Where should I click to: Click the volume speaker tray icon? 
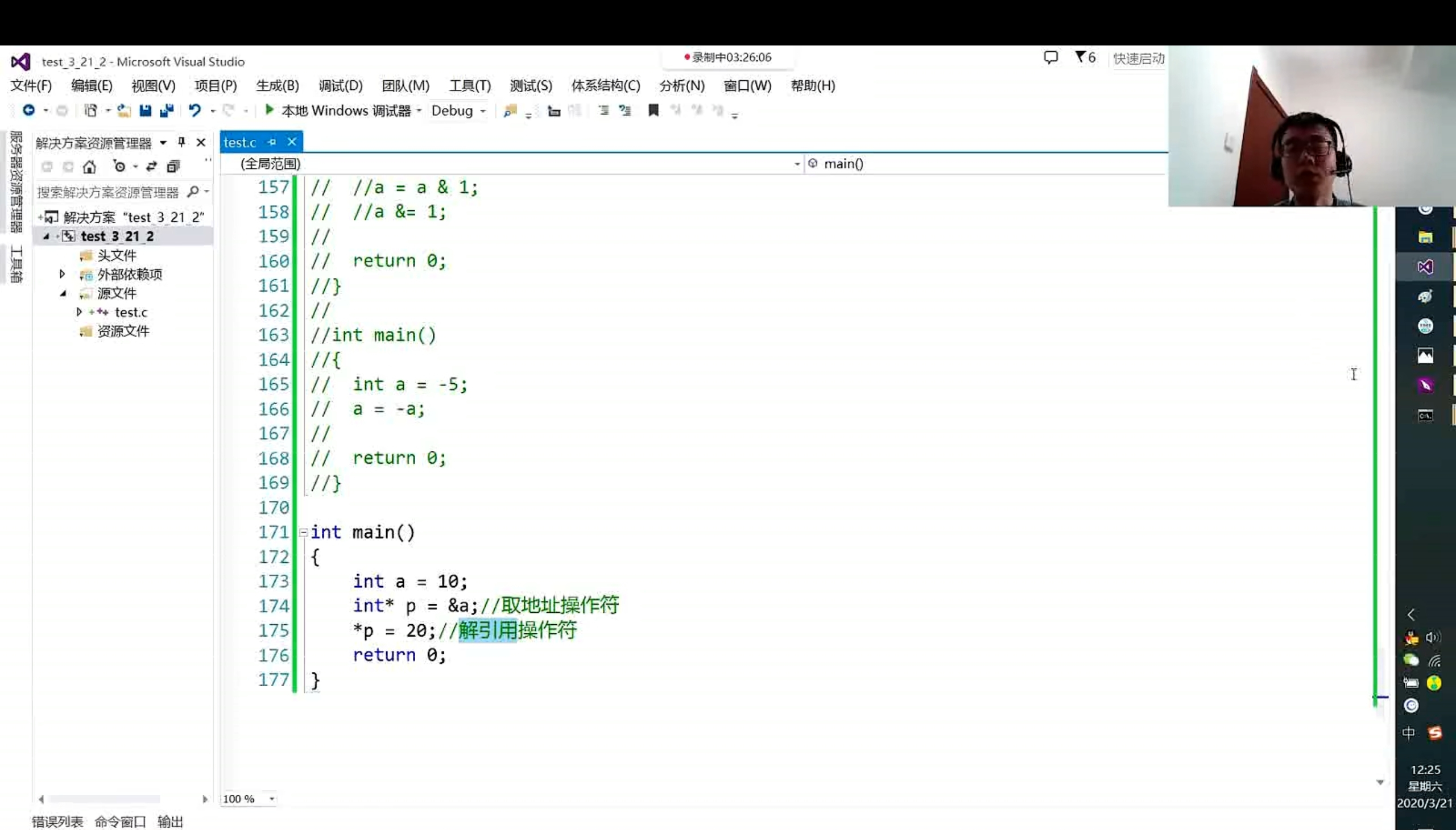(1433, 637)
